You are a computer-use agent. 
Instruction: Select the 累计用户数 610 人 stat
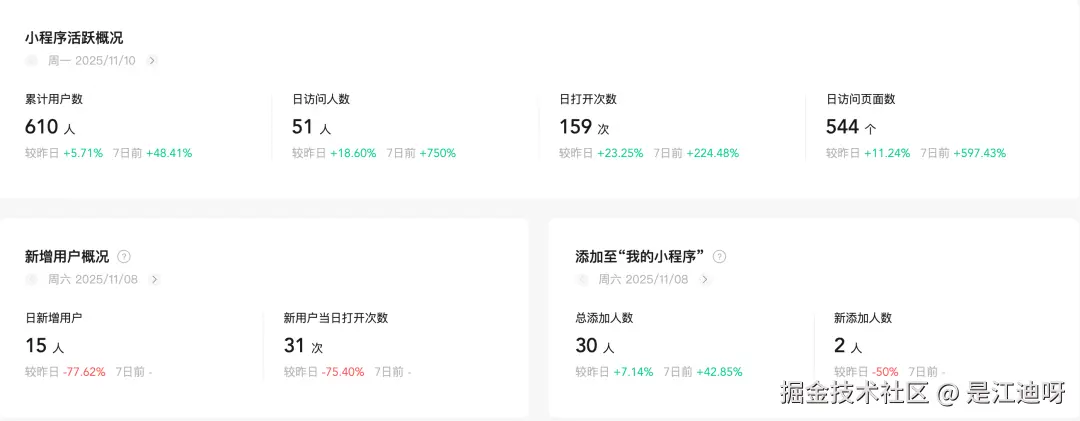(50, 127)
